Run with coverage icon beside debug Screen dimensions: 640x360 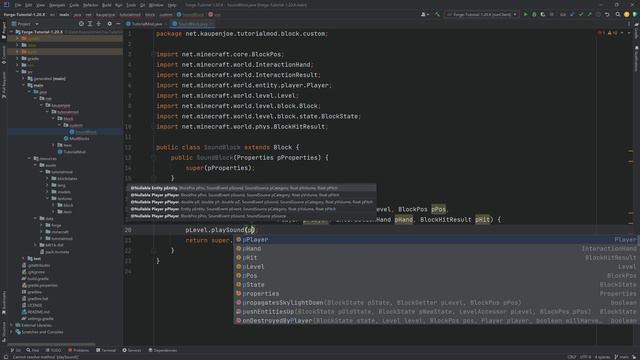(x=542, y=14)
